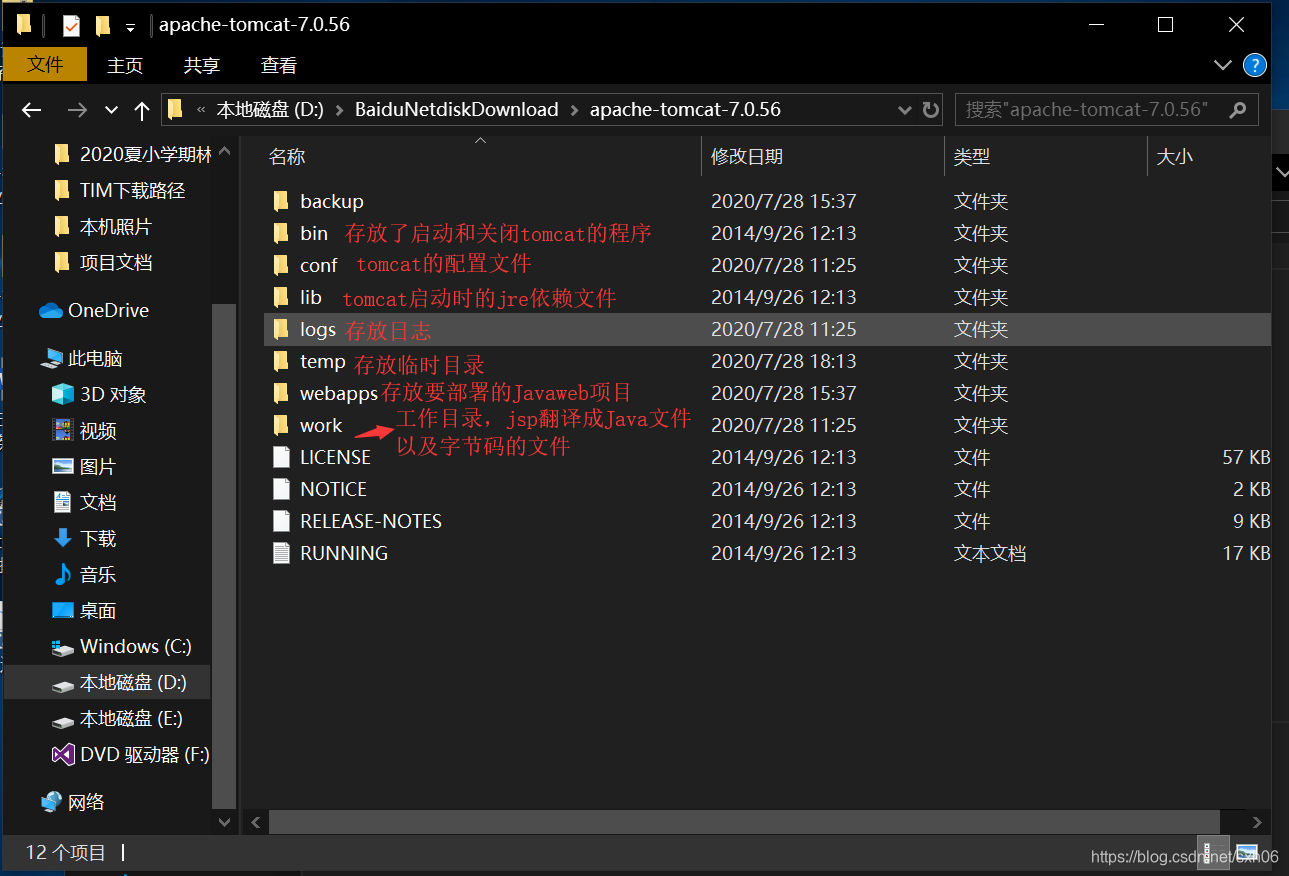Image resolution: width=1289 pixels, height=876 pixels.
Task: Click horizontal scrollbar right arrow
Action: [1258, 822]
